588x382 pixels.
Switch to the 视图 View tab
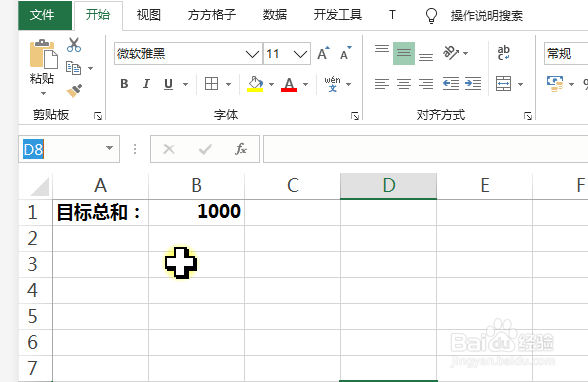pyautogui.click(x=149, y=15)
